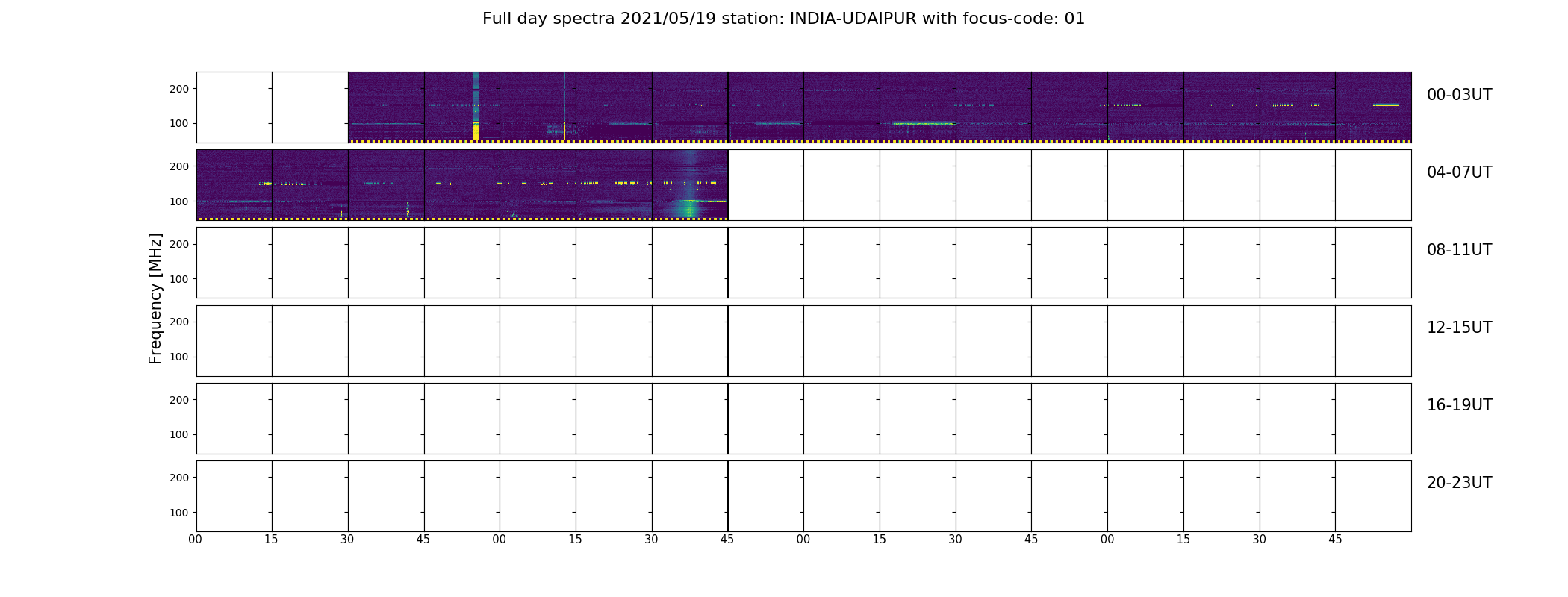Click the thin vertical spike in 00-03UT spectrum

564,106
